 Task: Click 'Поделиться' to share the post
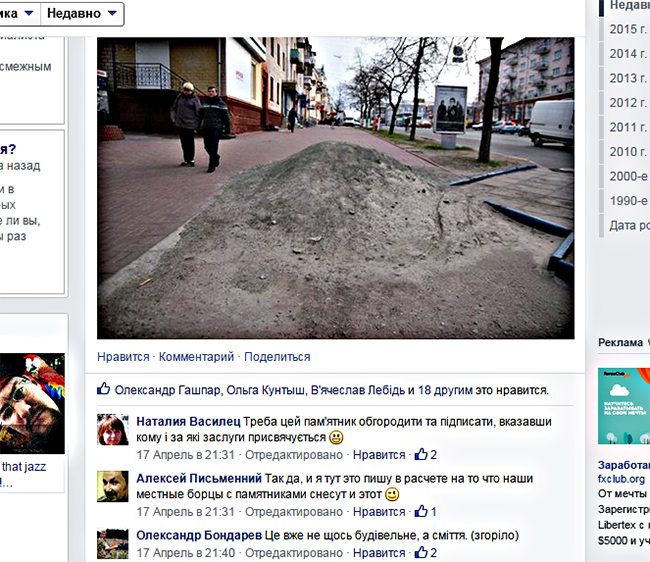pos(277,357)
